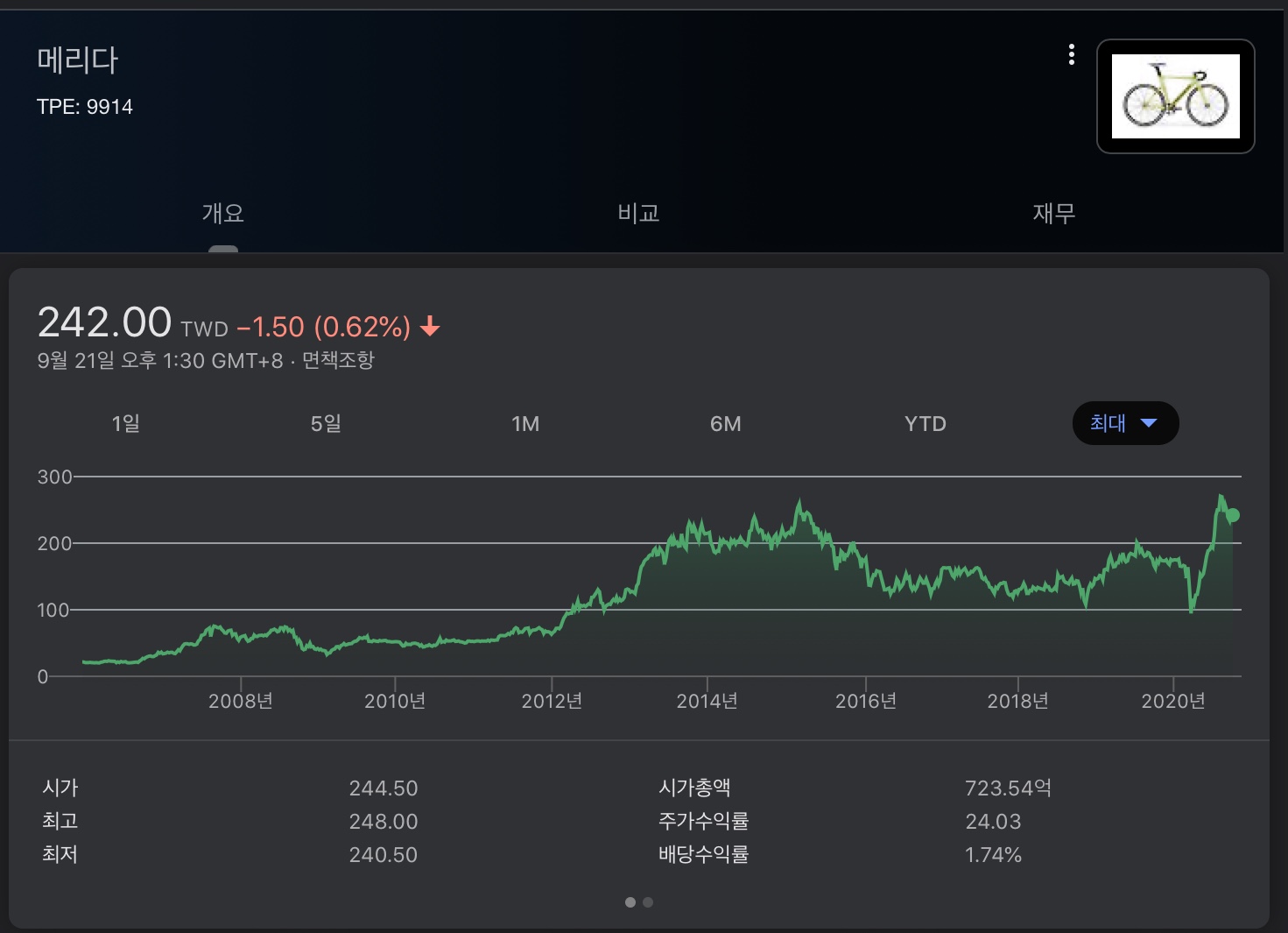Select the 1일 time range
The height and width of the screenshot is (933, 1288).
coord(125,423)
